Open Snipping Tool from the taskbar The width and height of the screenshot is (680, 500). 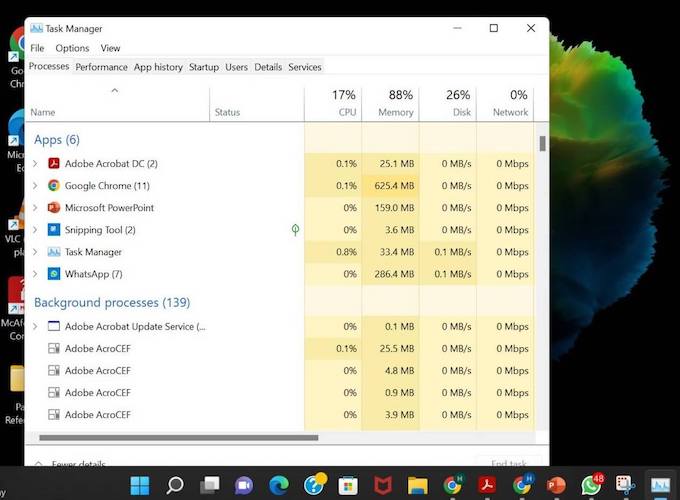(x=625, y=485)
